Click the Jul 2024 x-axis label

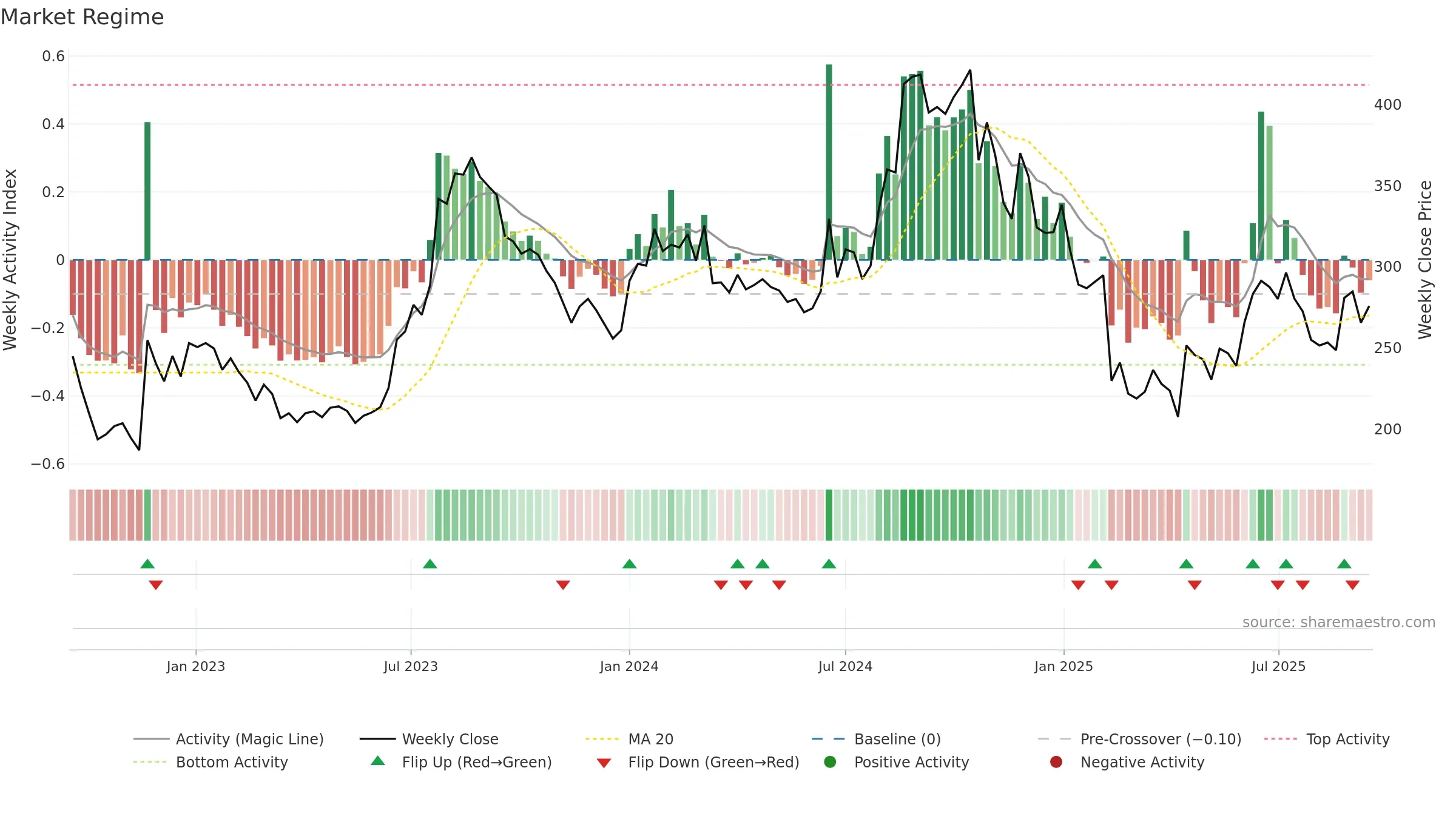point(845,666)
